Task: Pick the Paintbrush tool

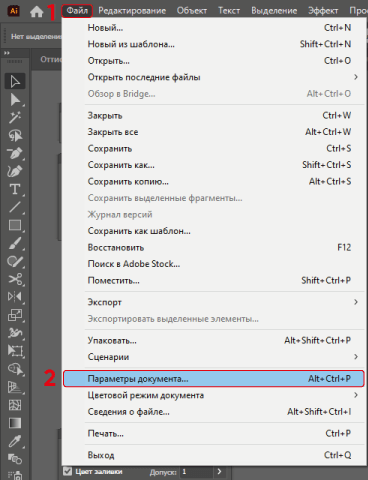Action: pos(15,243)
